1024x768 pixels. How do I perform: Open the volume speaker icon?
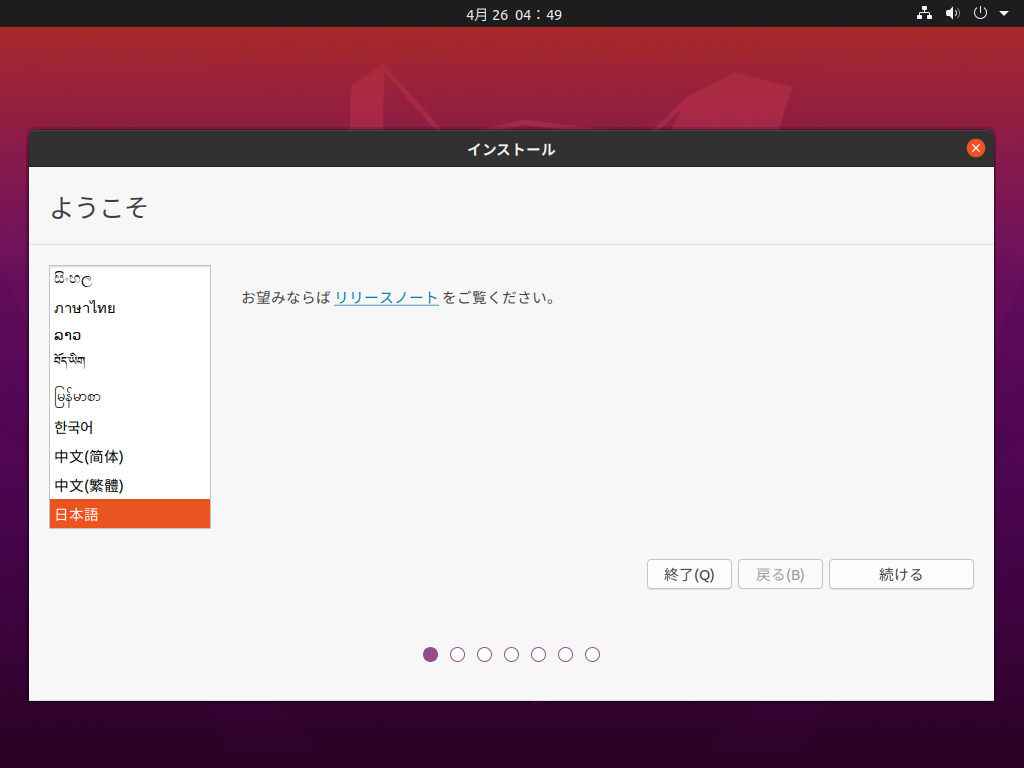click(x=953, y=13)
